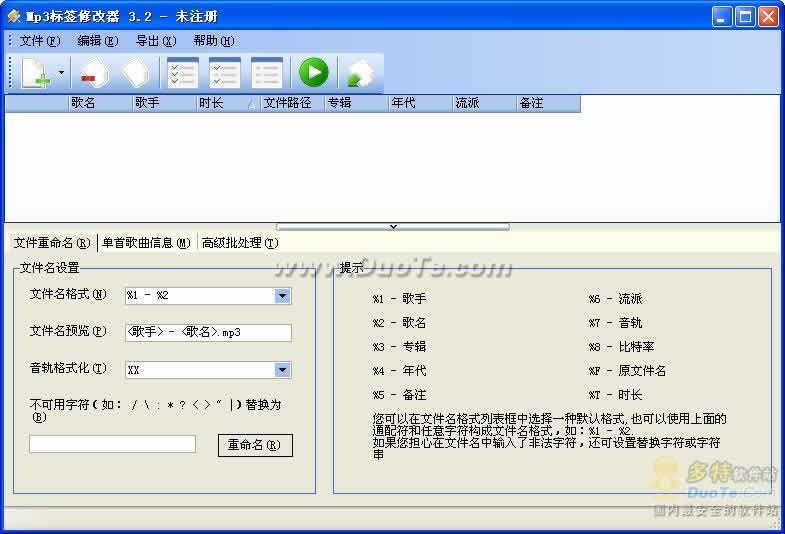Click the 文件路径 column header

pos(292,103)
